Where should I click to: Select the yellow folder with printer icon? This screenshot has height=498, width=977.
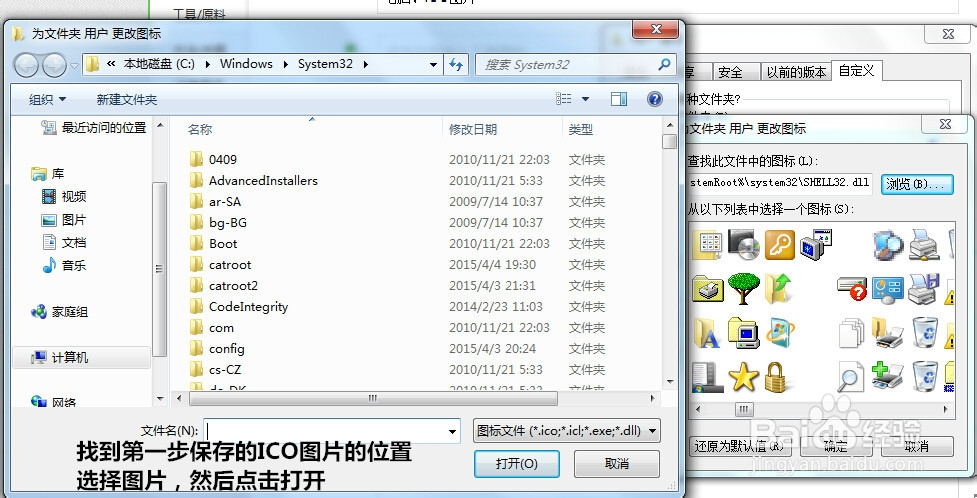pyautogui.click(x=707, y=289)
